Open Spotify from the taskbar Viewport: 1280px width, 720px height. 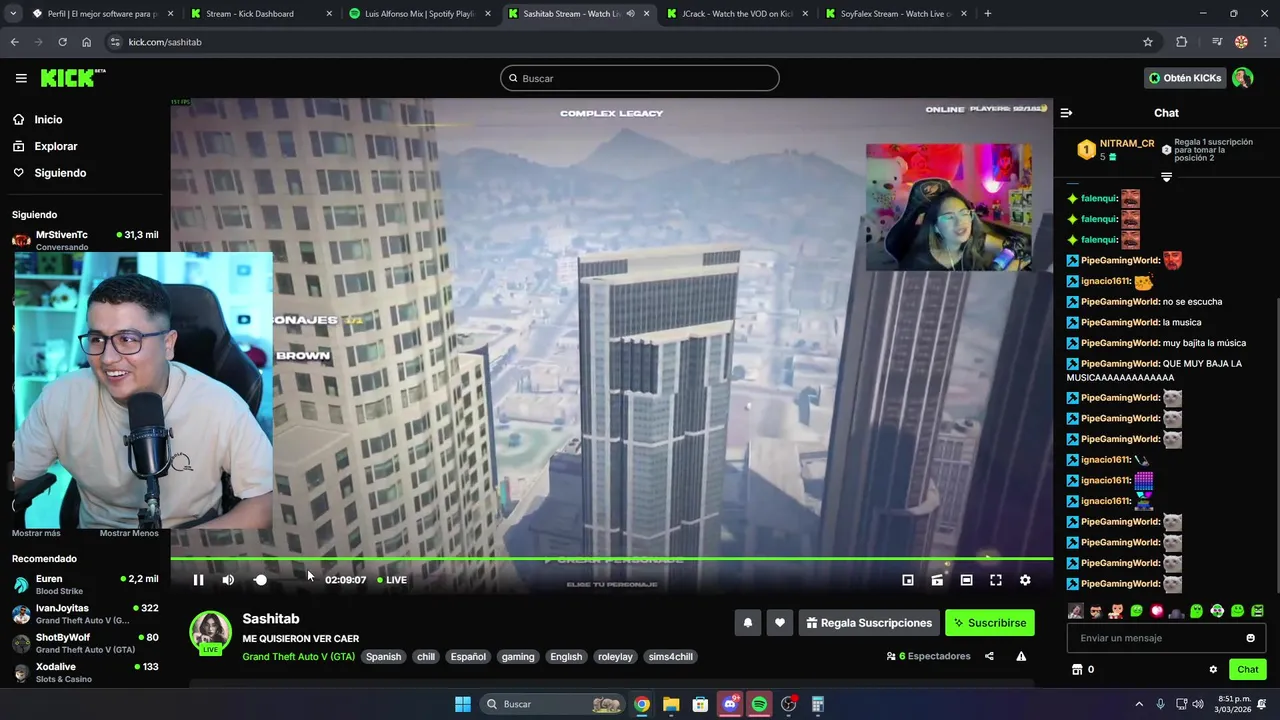[759, 704]
